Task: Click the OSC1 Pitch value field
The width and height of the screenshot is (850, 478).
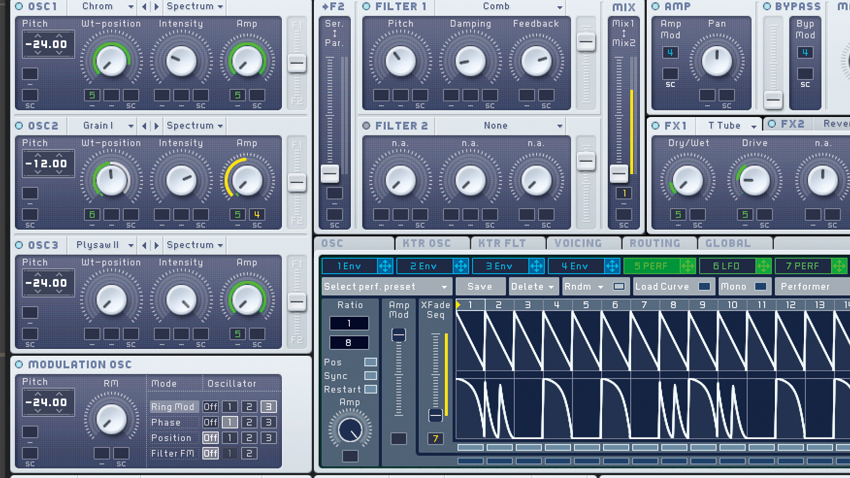Action: [x=48, y=44]
